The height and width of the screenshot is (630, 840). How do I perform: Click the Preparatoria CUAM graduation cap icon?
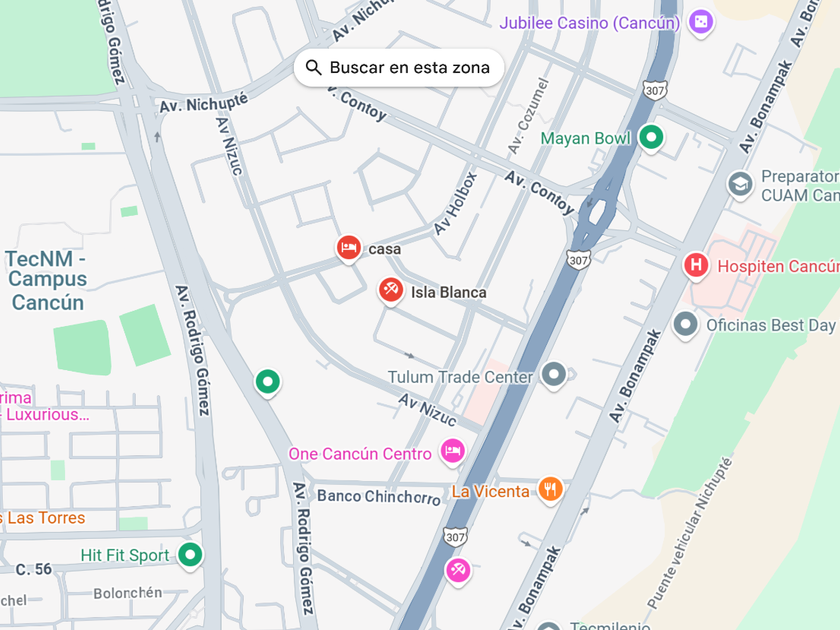[740, 185]
